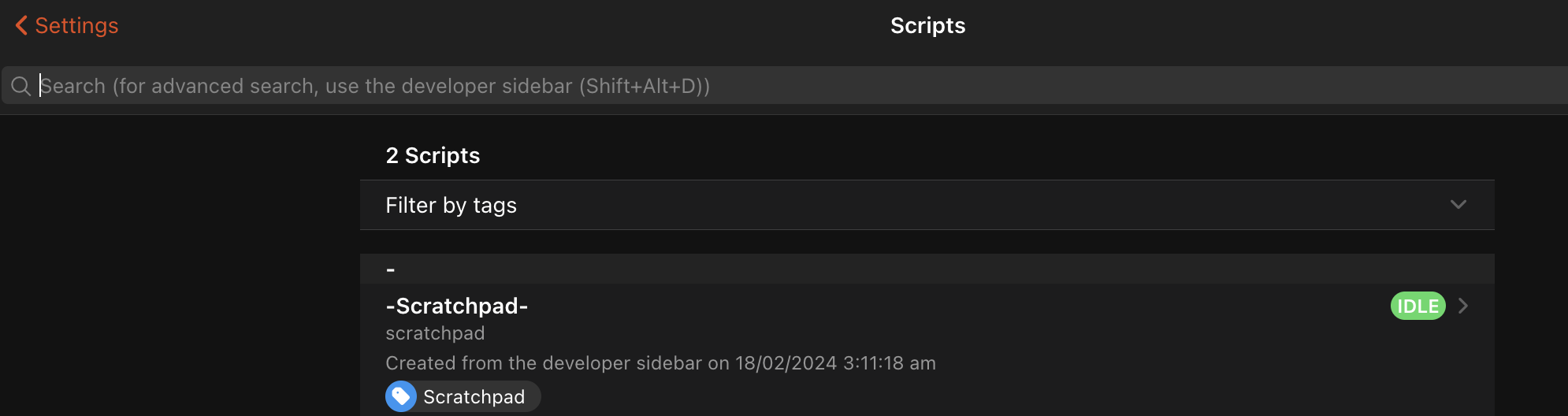Click the "Filter by tags" label text

coord(451,205)
